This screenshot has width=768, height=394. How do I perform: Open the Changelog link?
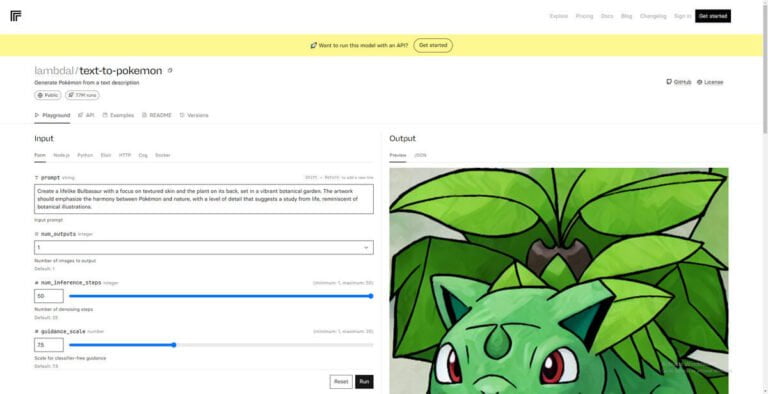pyautogui.click(x=653, y=16)
